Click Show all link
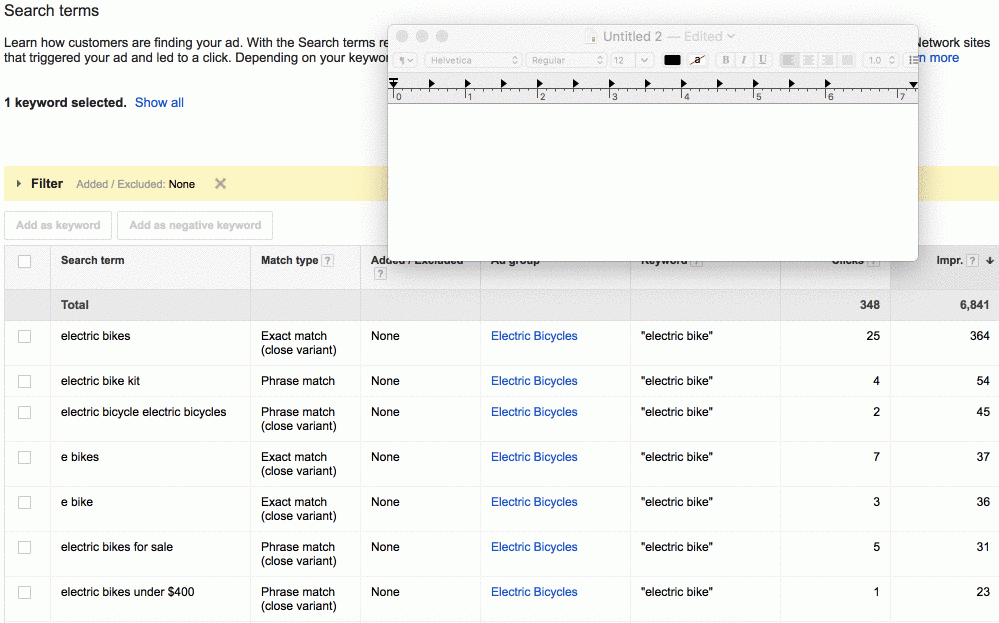The width and height of the screenshot is (999, 623). click(159, 103)
